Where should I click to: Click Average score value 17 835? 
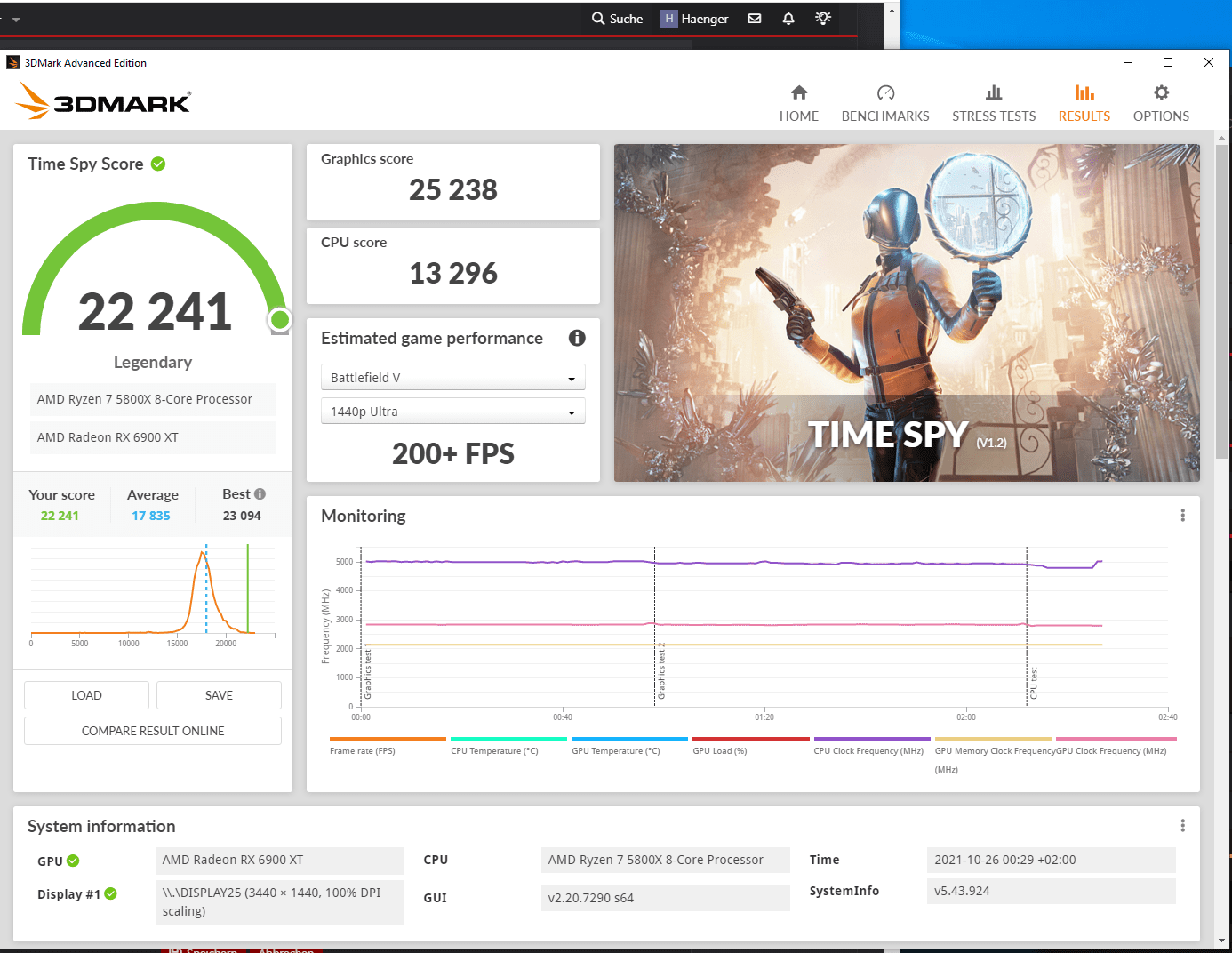[151, 516]
